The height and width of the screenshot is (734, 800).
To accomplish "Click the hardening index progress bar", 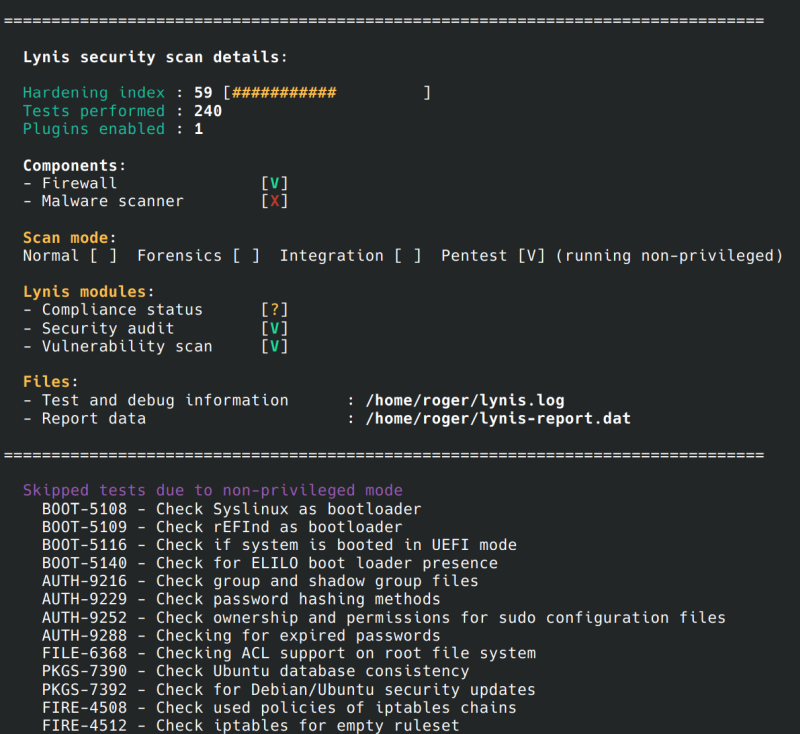I will click(x=328, y=93).
